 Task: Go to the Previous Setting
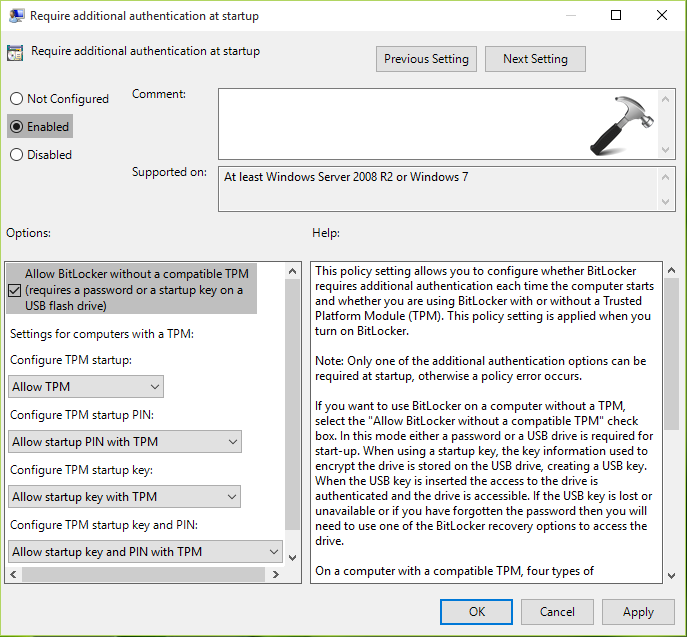(x=426, y=59)
